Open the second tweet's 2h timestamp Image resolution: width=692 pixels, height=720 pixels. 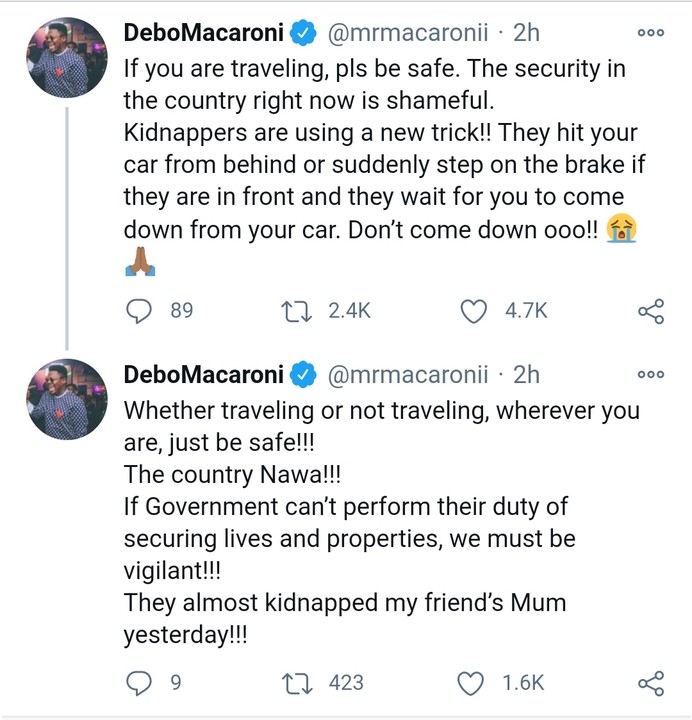click(526, 375)
